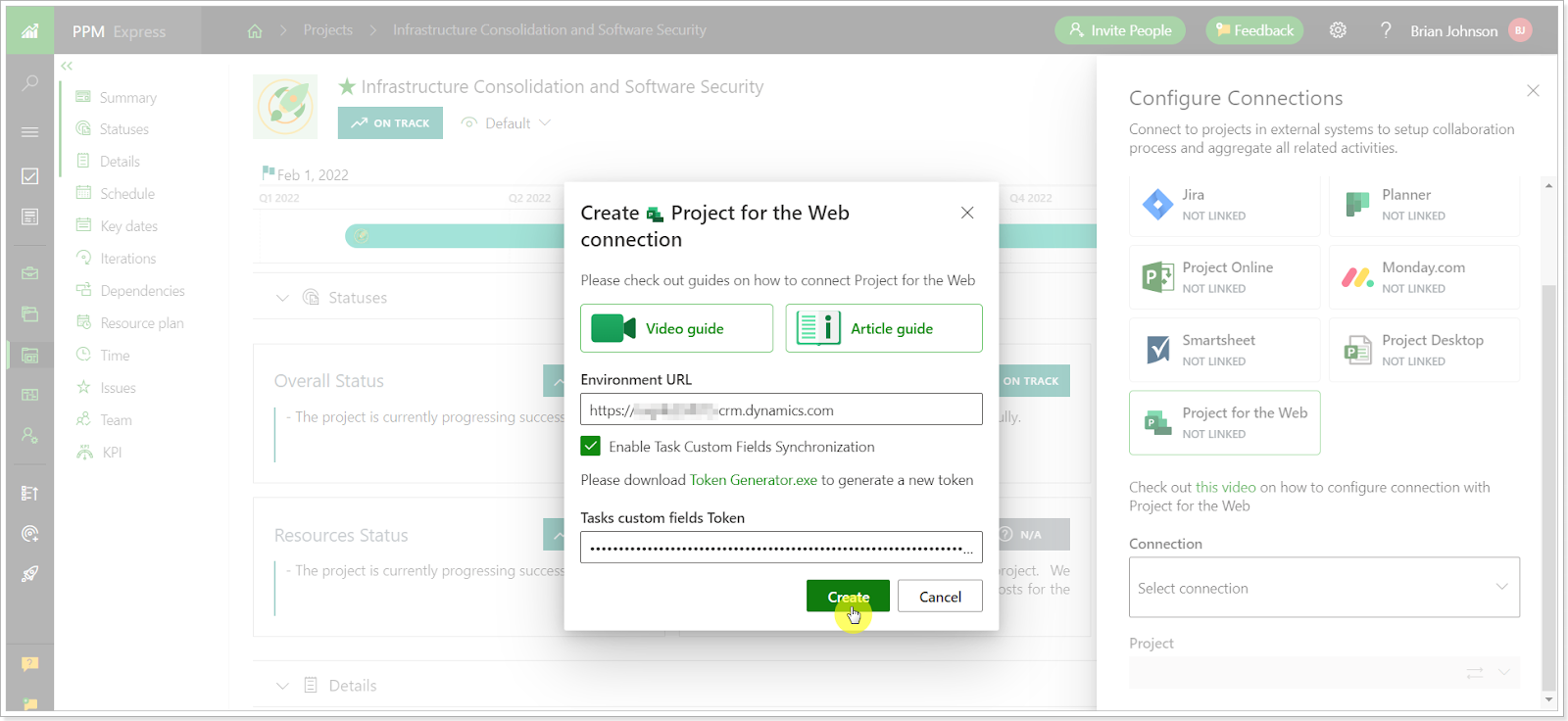Viewport: 1568px width, 721px height.
Task: Open Resource plan in side menu
Action: pos(141,323)
